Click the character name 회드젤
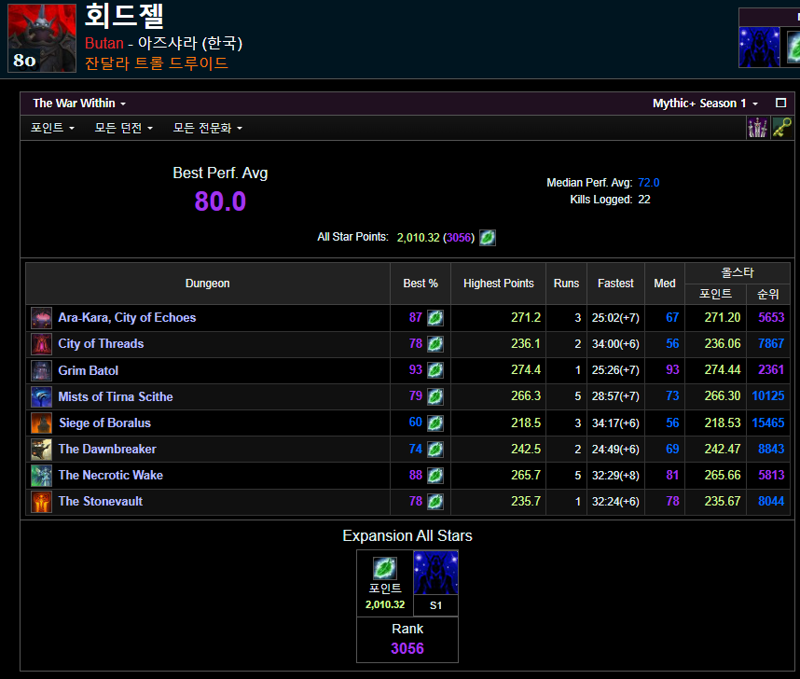 click(x=124, y=15)
